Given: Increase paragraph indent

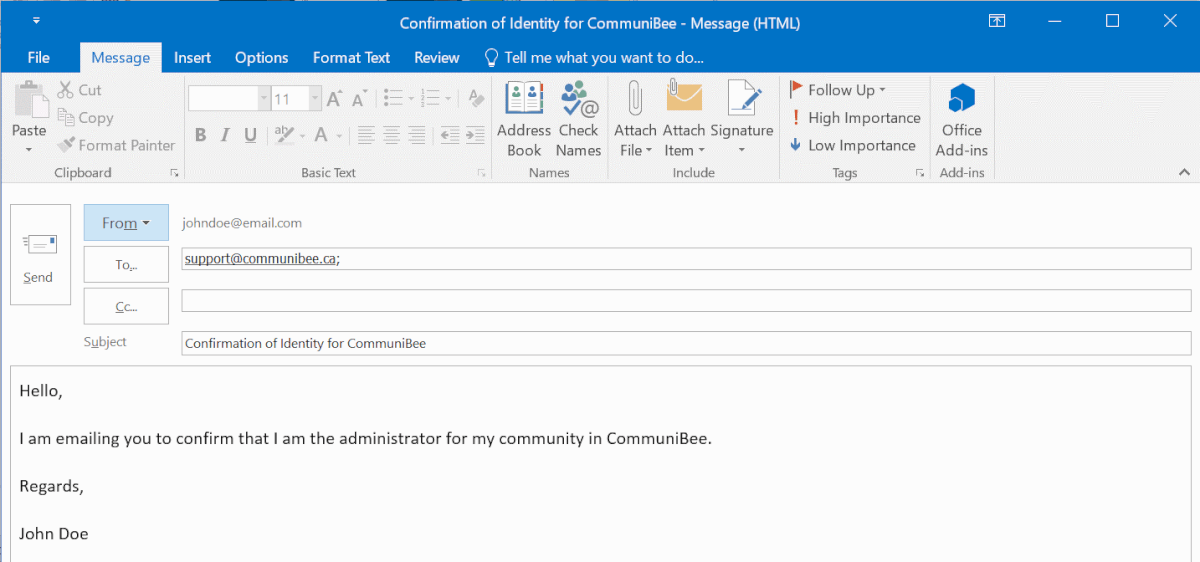Looking at the screenshot, I should pyautogui.click(x=473, y=134).
